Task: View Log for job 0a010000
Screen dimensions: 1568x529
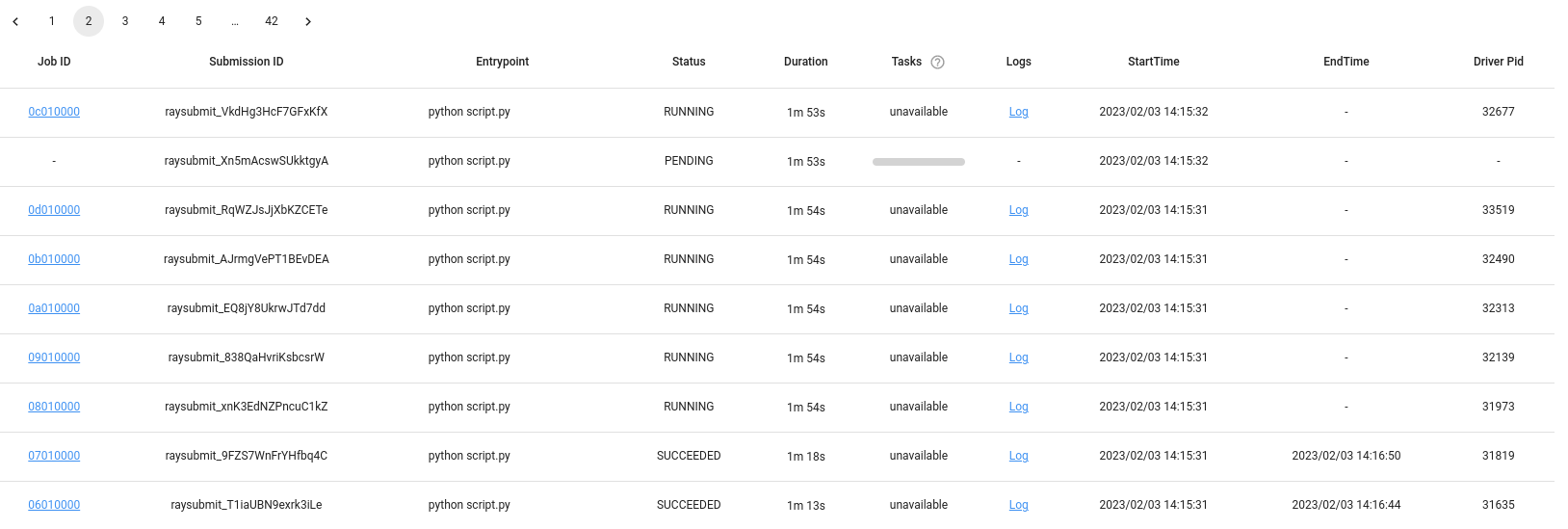Action: pos(1019,308)
